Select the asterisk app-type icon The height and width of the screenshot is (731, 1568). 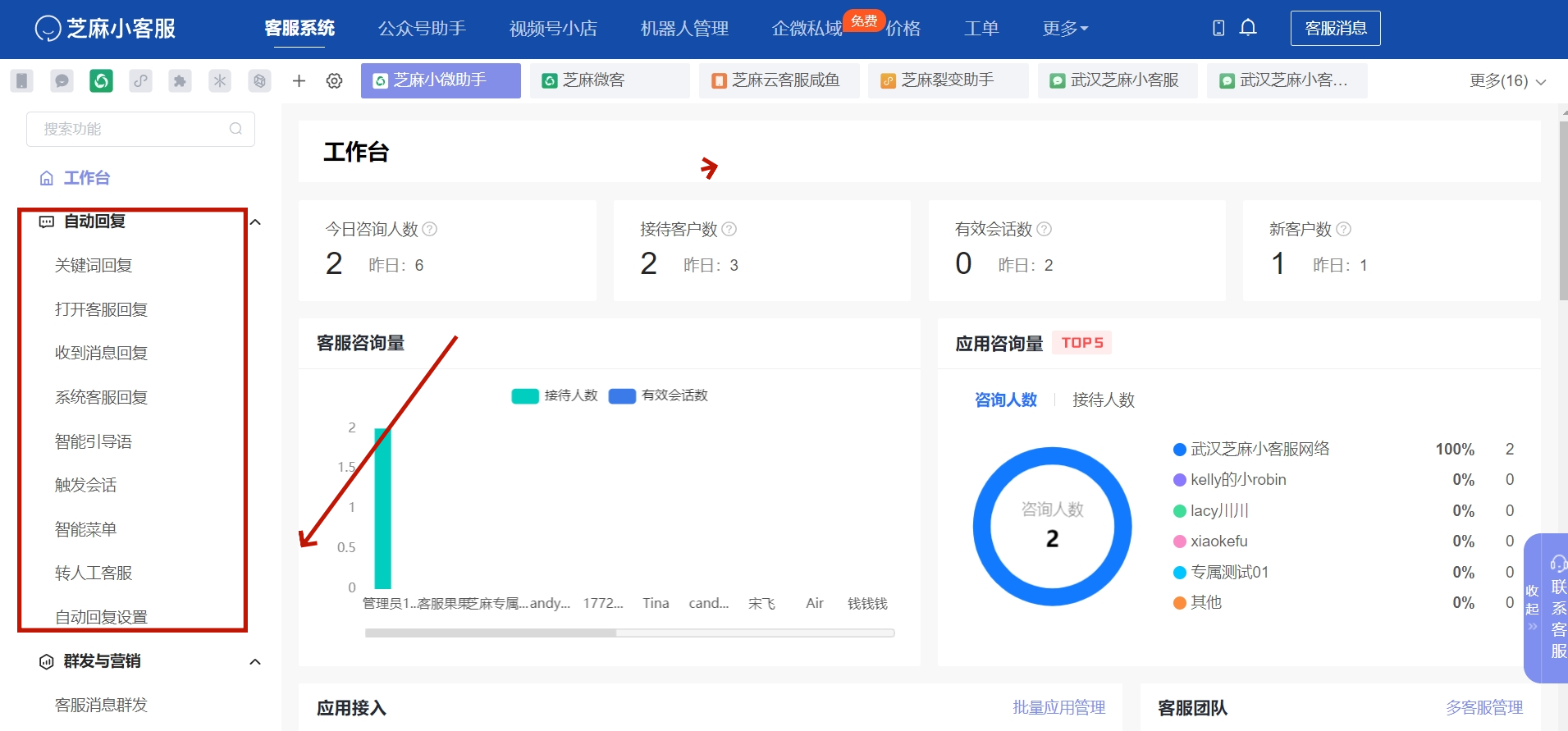220,80
